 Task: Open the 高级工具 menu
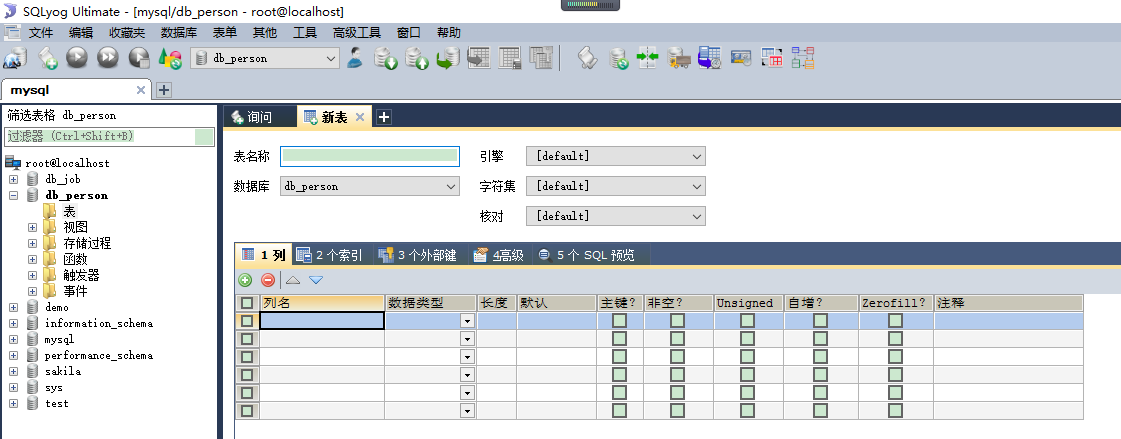click(357, 33)
